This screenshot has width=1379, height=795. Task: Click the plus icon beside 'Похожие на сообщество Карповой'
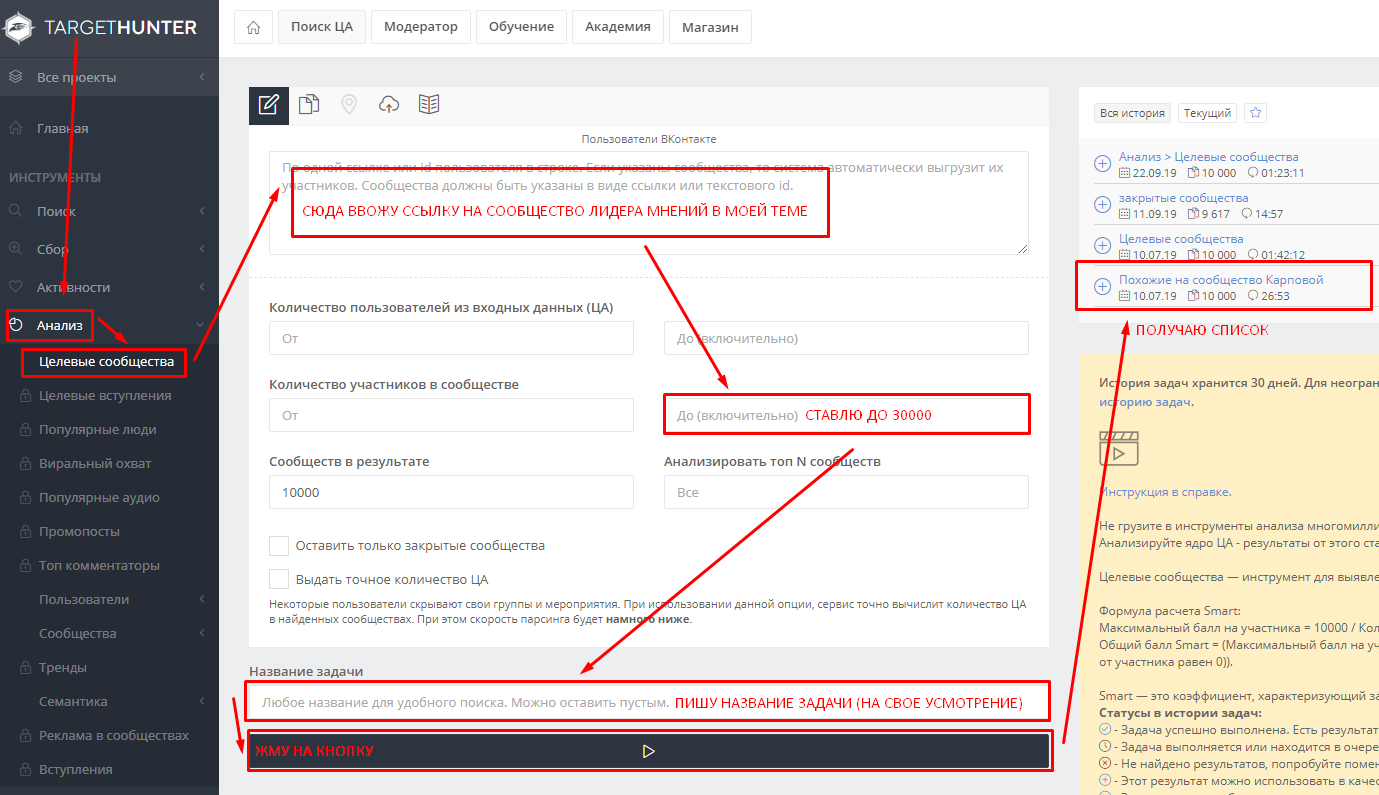[1102, 287]
